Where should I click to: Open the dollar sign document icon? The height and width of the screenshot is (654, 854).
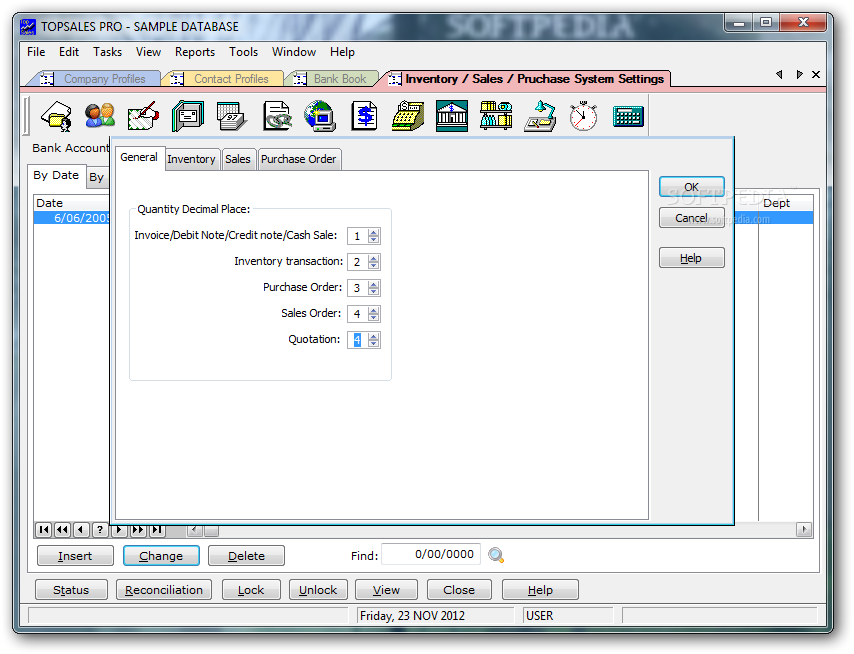coord(364,116)
